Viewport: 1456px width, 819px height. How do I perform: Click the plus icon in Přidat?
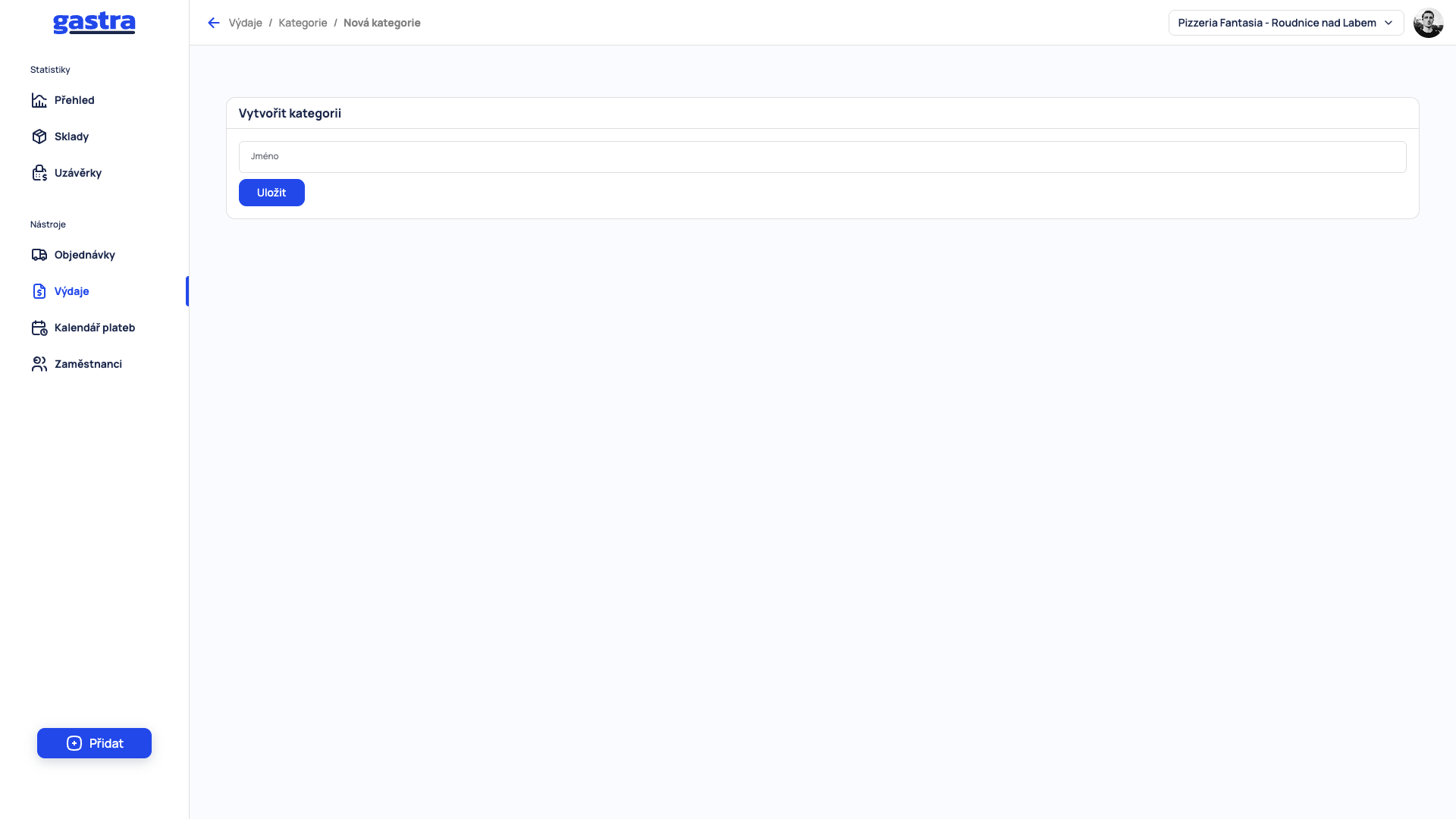pyautogui.click(x=74, y=743)
